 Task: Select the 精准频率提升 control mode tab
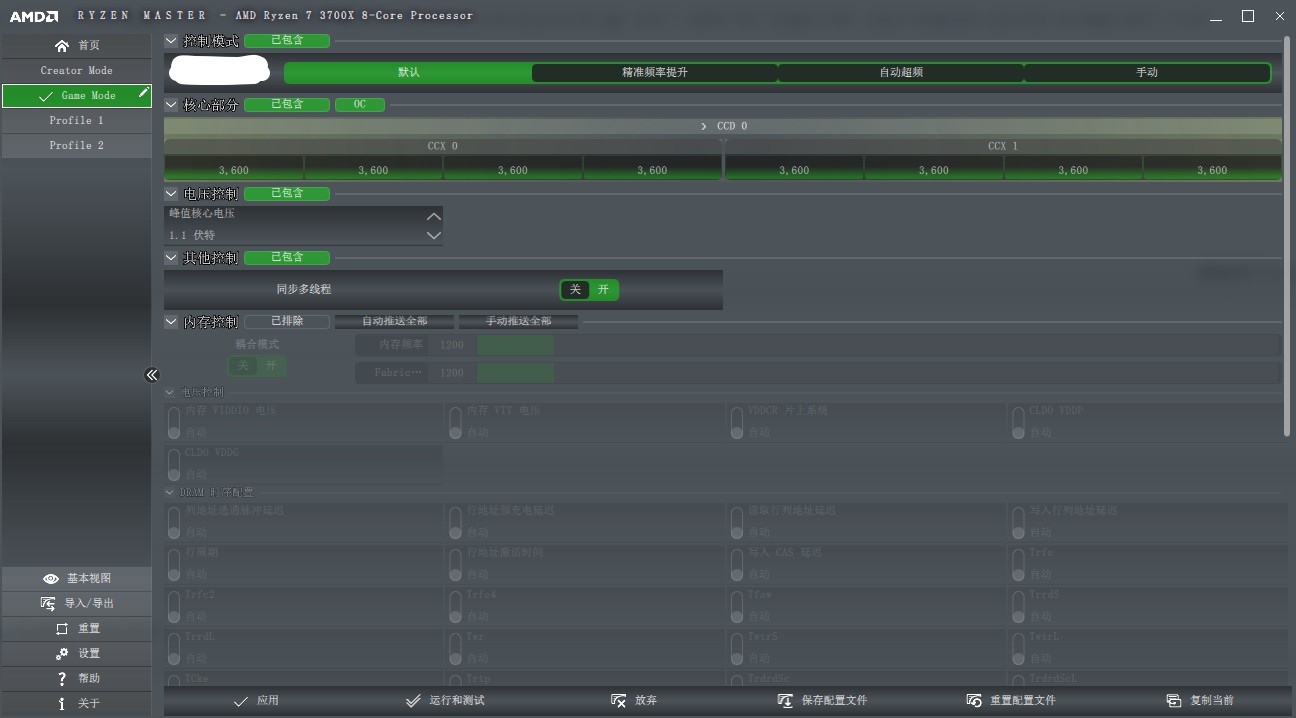click(x=655, y=73)
